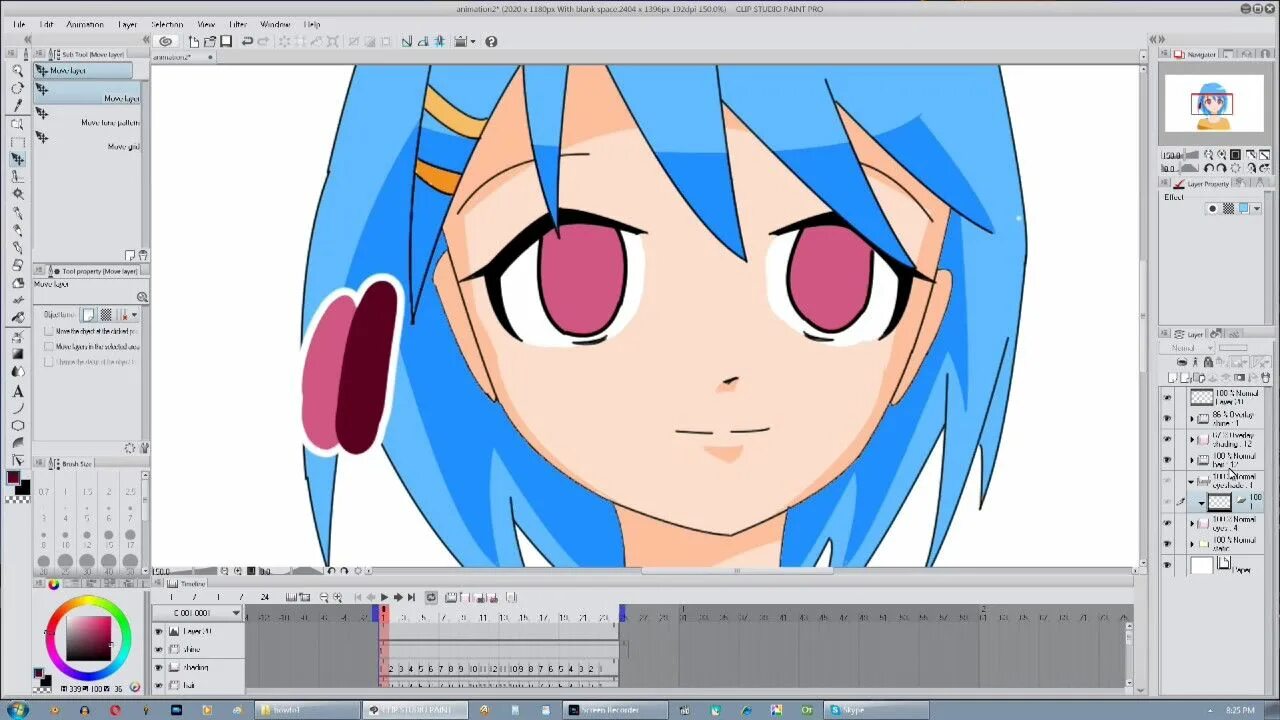Select the Operation object tool
The image size is (1280, 720).
click(17, 124)
